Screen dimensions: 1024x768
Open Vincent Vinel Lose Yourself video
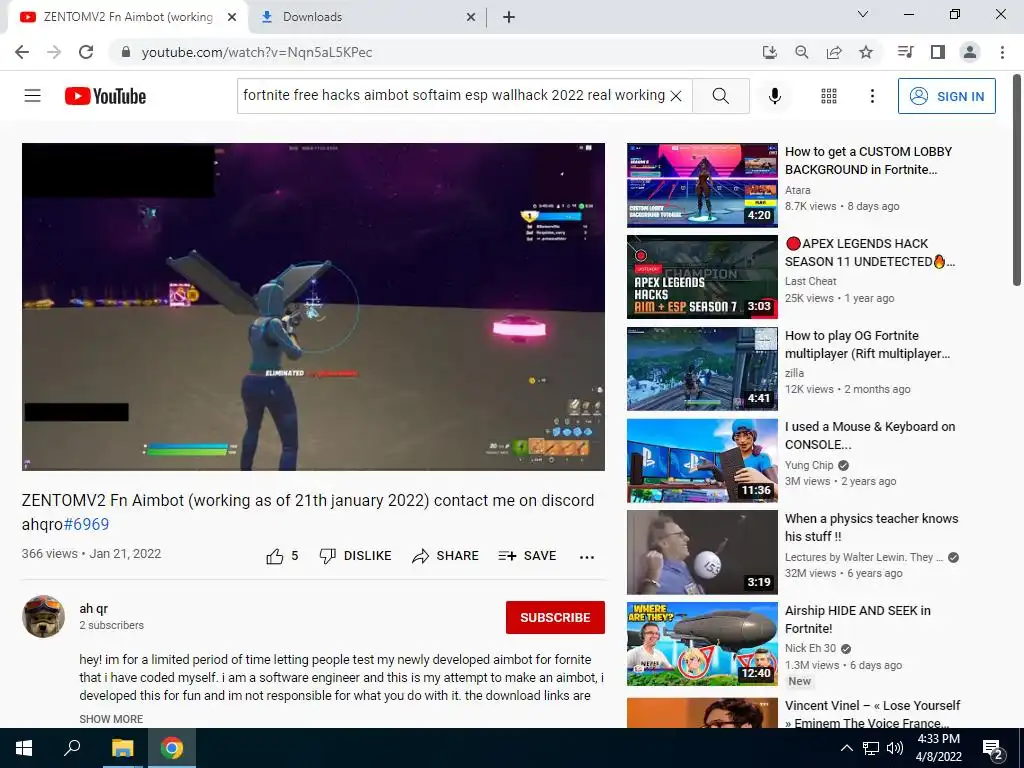point(872,714)
